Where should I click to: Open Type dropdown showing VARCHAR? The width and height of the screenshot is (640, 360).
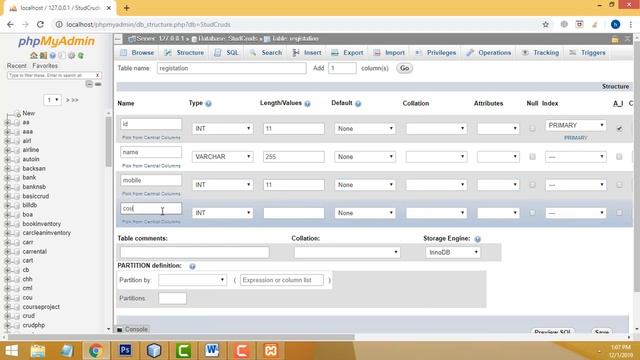[222, 157]
